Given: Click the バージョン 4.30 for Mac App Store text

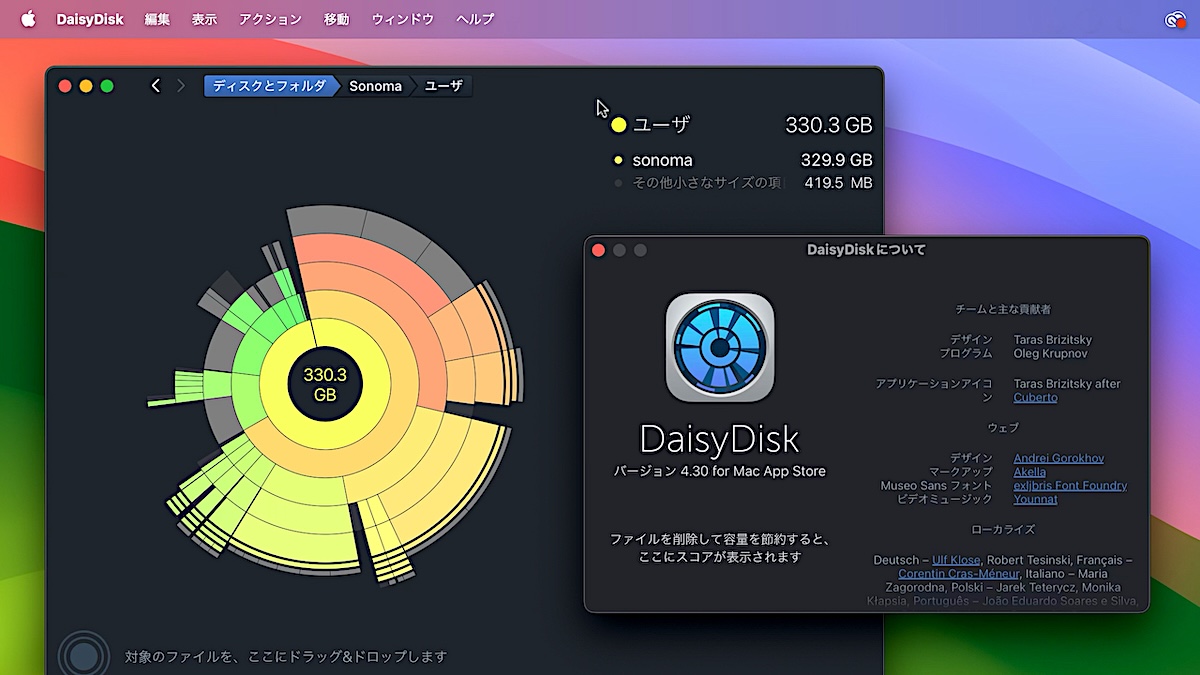Looking at the screenshot, I should pos(720,471).
